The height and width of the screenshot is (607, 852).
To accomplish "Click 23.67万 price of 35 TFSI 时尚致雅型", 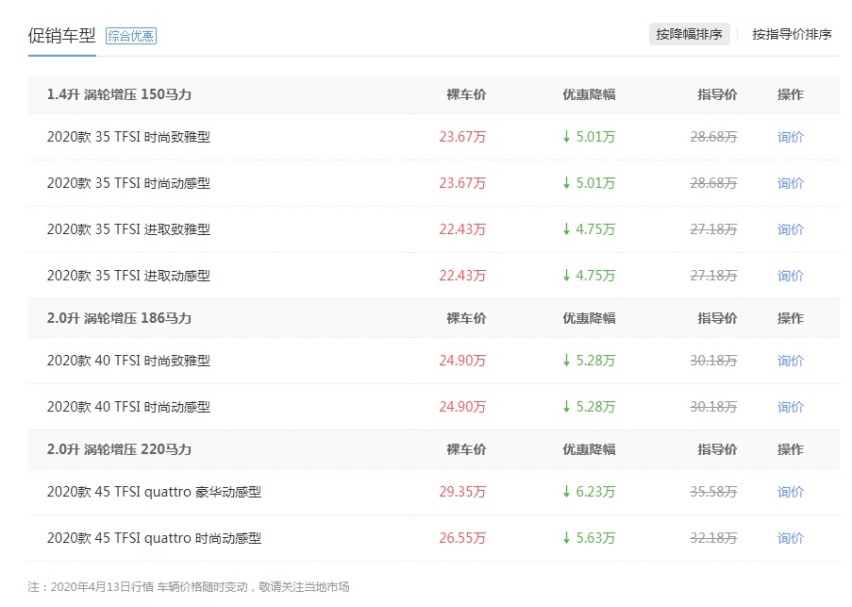I will pyautogui.click(x=462, y=137).
